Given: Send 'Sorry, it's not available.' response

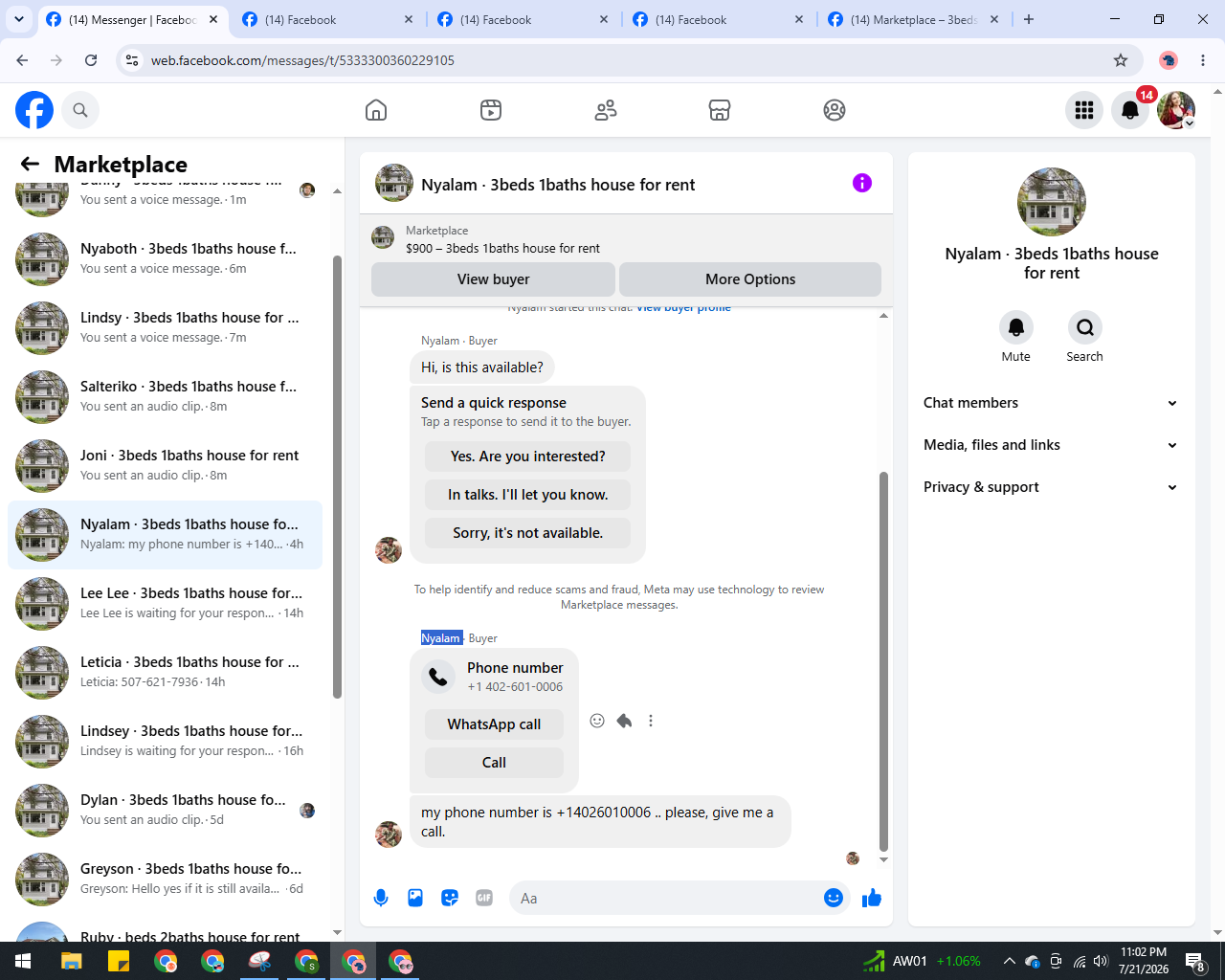Looking at the screenshot, I should 528,533.
